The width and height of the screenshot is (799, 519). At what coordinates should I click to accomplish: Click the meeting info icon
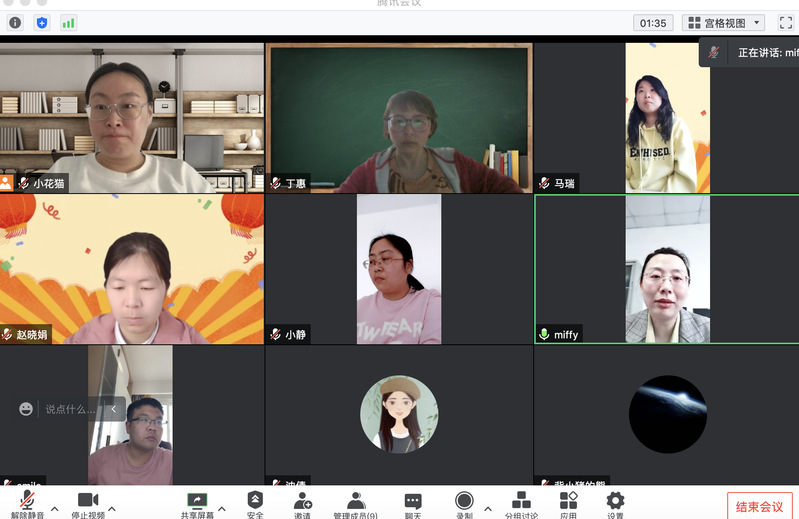pyautogui.click(x=15, y=22)
